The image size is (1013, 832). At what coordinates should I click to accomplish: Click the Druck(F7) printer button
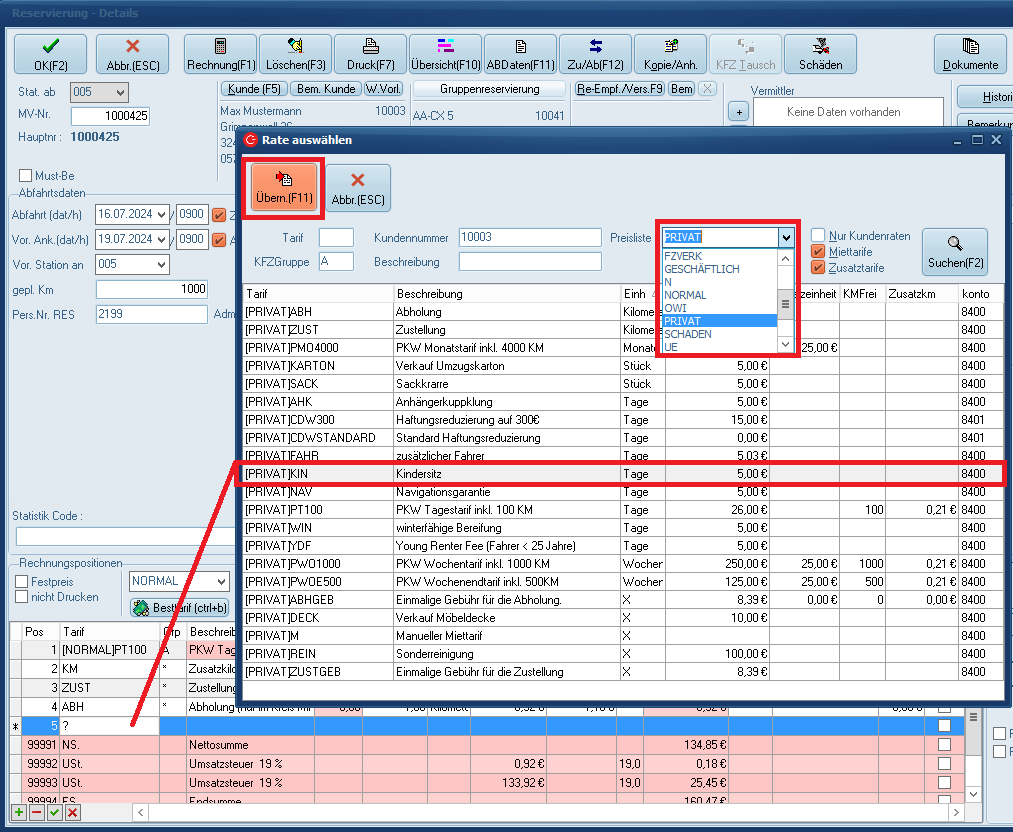pyautogui.click(x=370, y=54)
